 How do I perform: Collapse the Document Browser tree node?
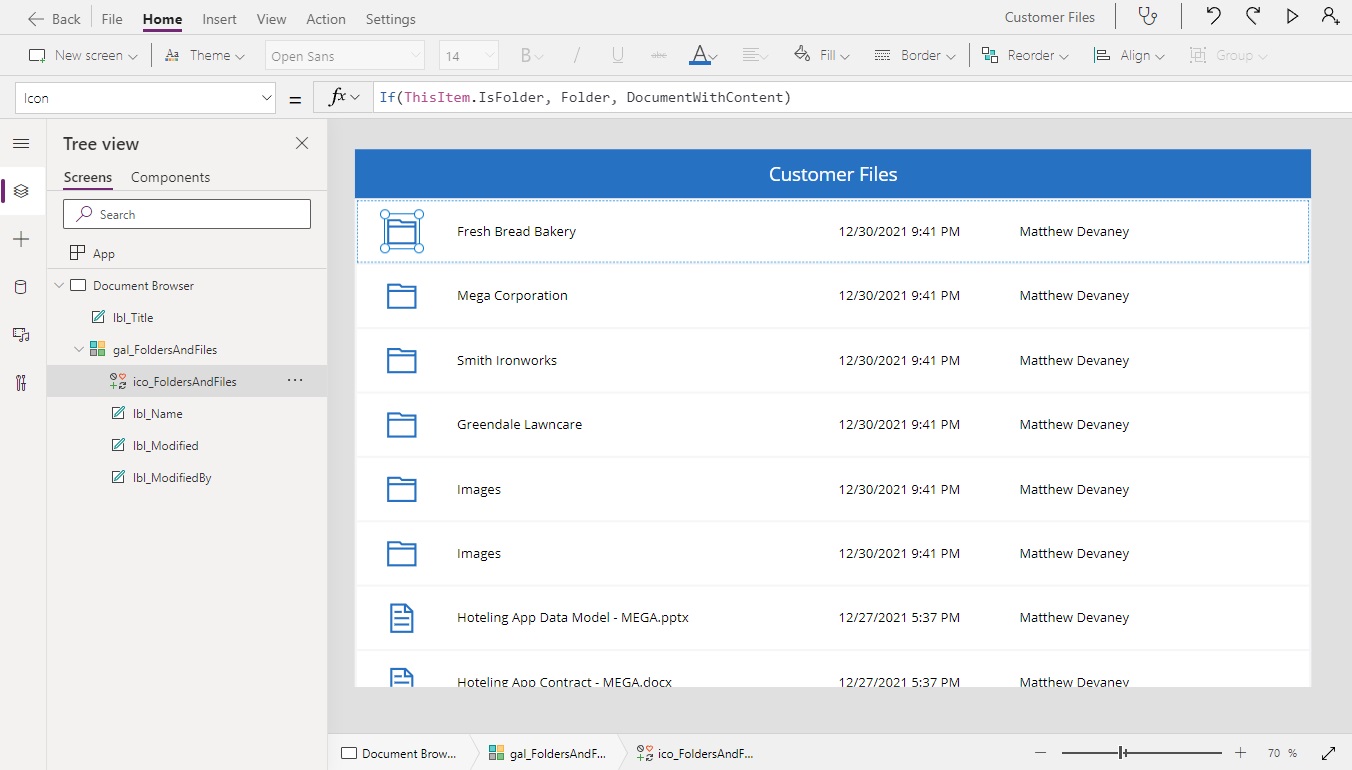[59, 285]
